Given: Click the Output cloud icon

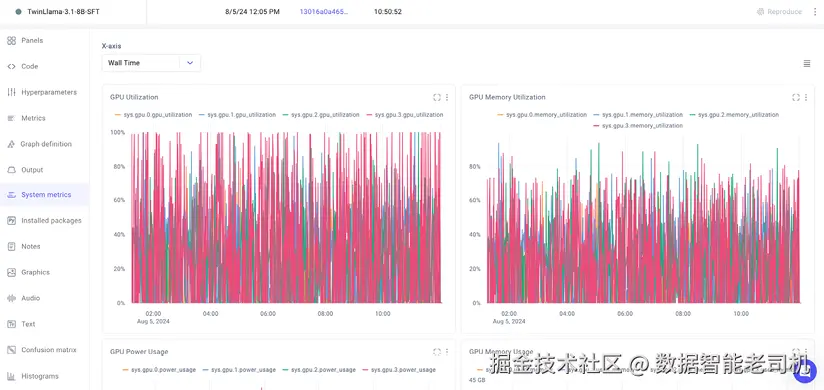Looking at the screenshot, I should coord(12,170).
